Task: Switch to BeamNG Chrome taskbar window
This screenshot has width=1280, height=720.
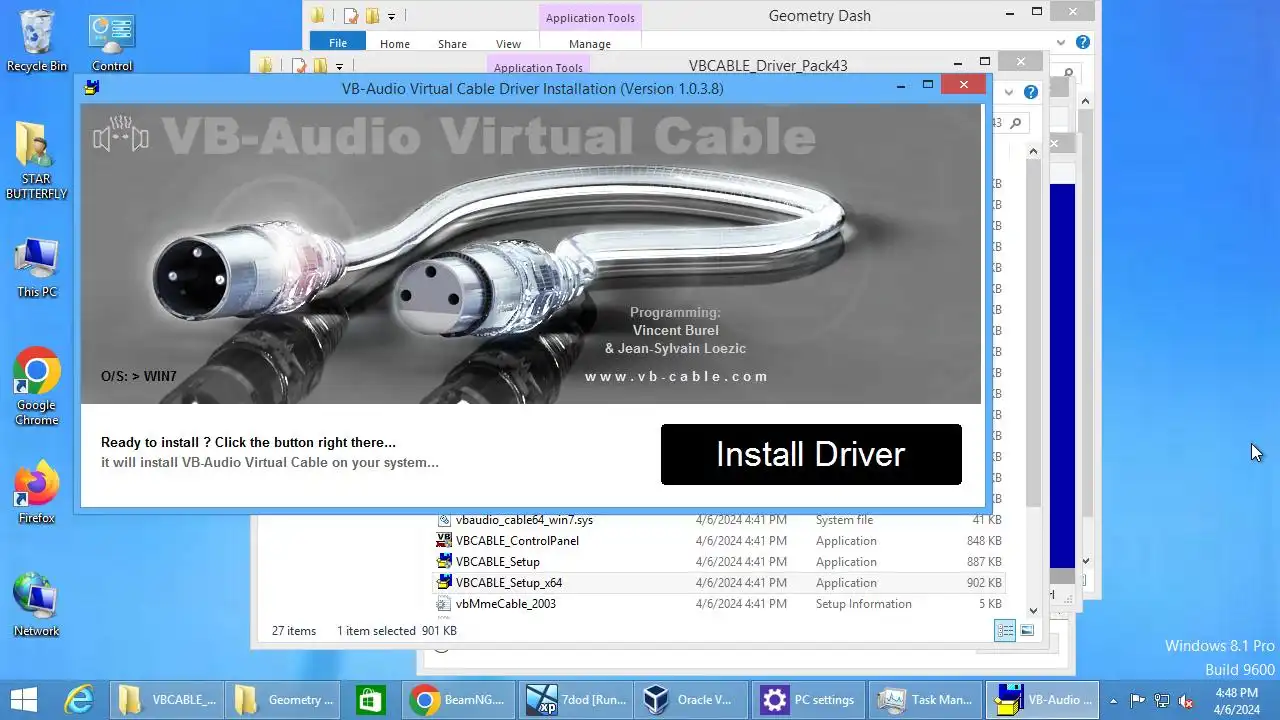Action: click(459, 700)
